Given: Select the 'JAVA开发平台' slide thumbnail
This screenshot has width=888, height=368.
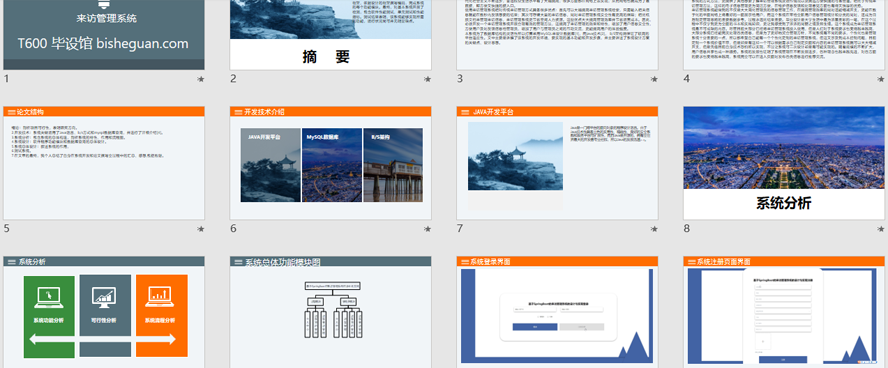Looking at the screenshot, I should 557,163.
